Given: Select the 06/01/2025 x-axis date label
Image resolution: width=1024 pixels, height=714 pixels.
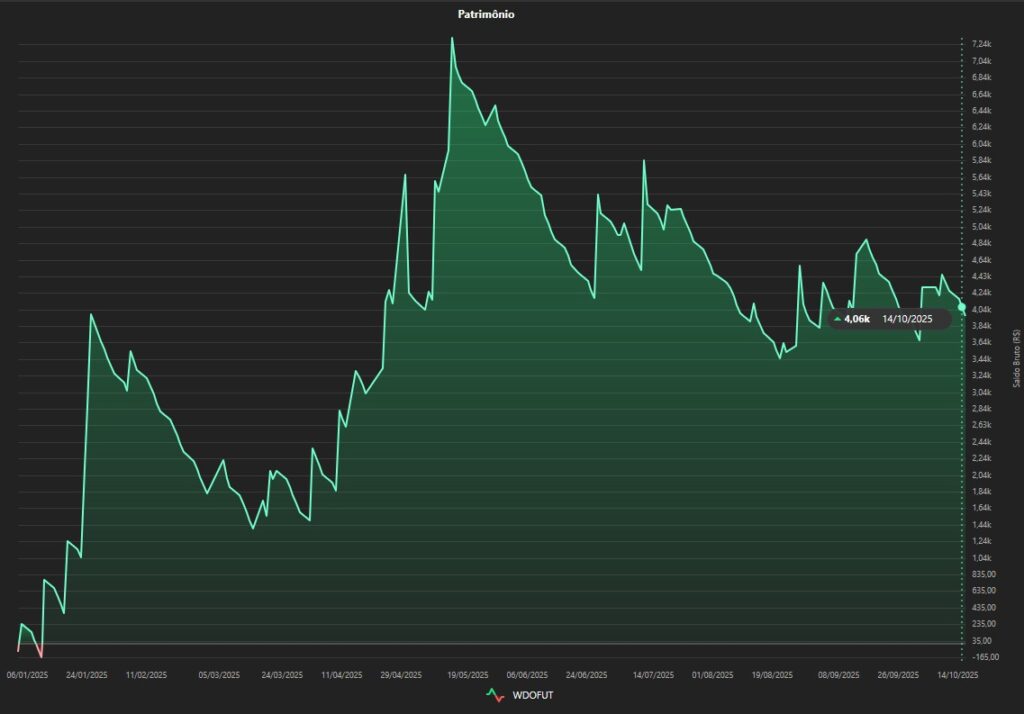Looking at the screenshot, I should pos(27,675).
